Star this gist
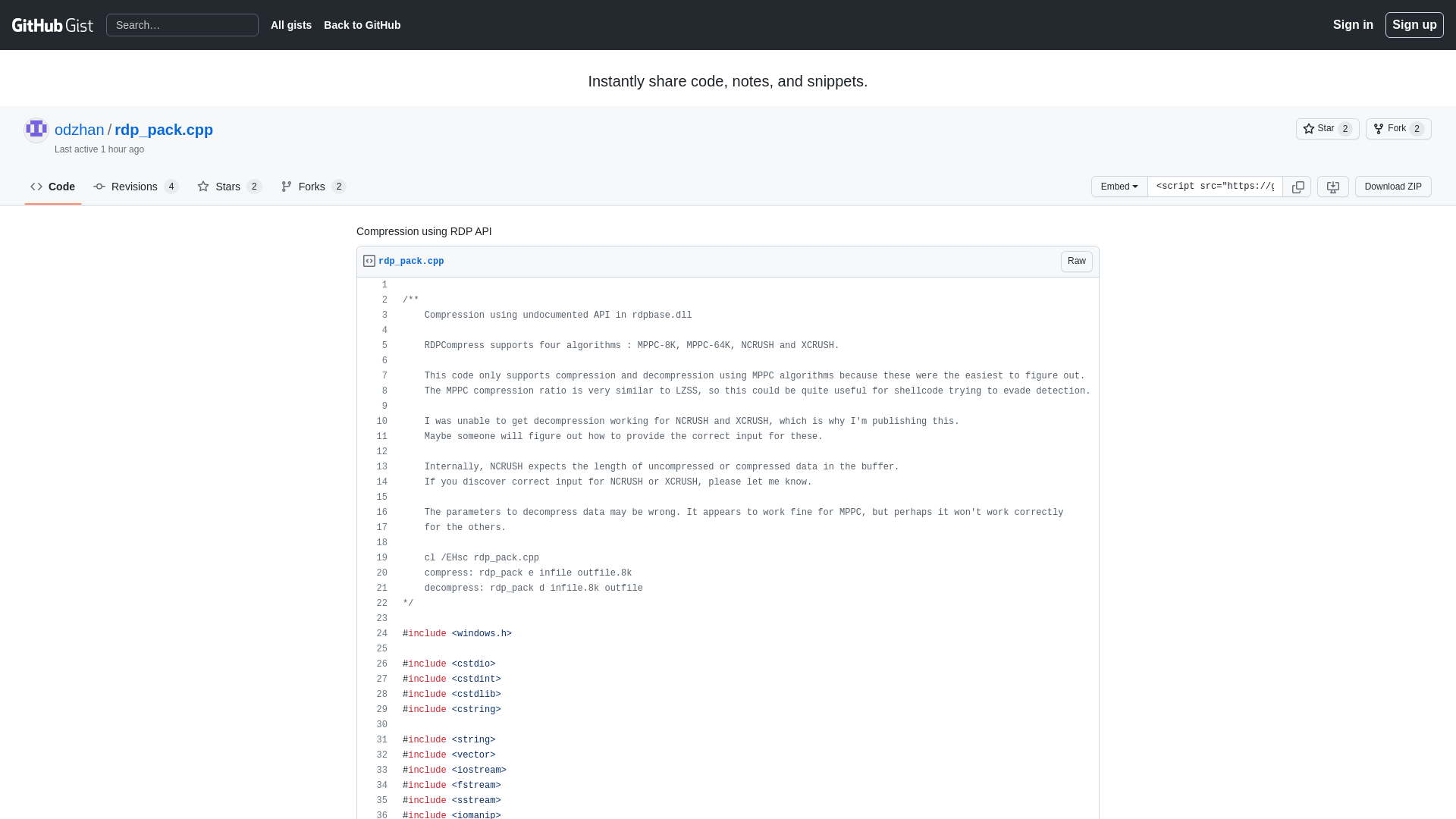Image resolution: width=1456 pixels, height=819 pixels. pos(1327,129)
